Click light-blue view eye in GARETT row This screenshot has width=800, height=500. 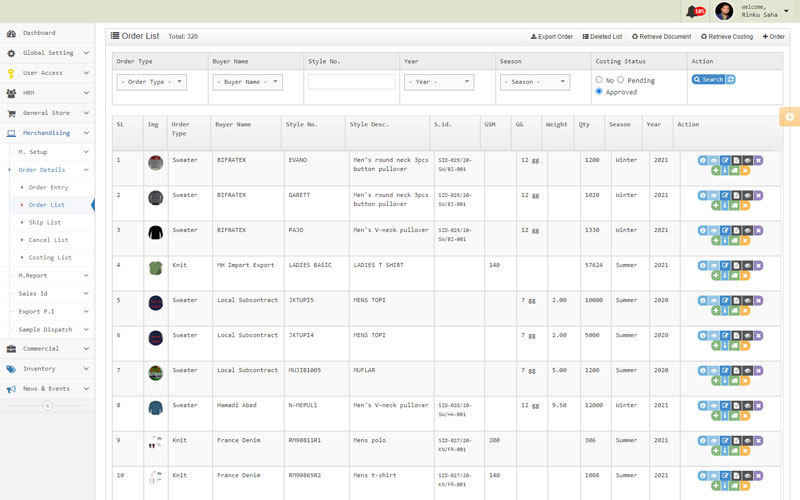click(x=714, y=195)
